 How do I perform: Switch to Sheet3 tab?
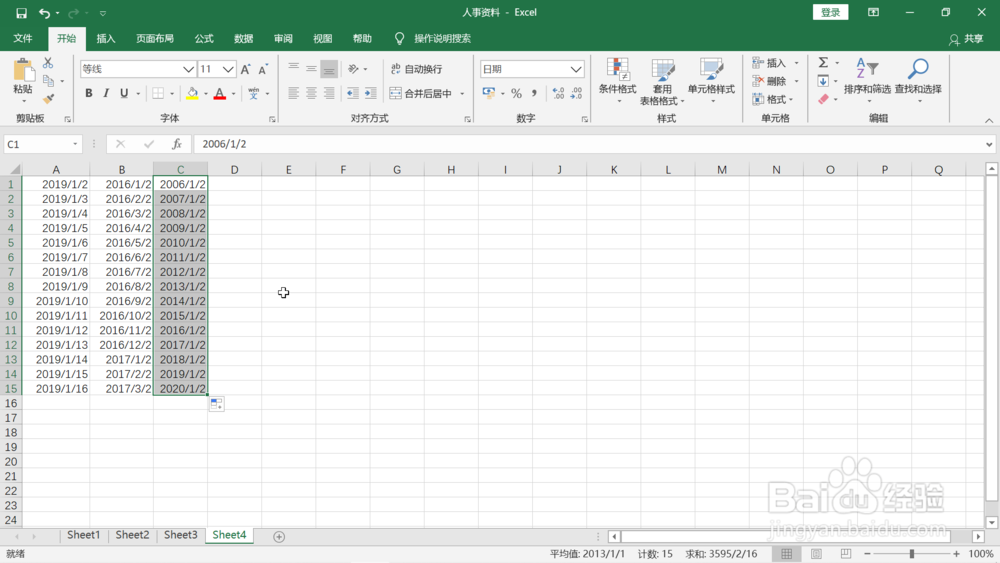tap(180, 535)
